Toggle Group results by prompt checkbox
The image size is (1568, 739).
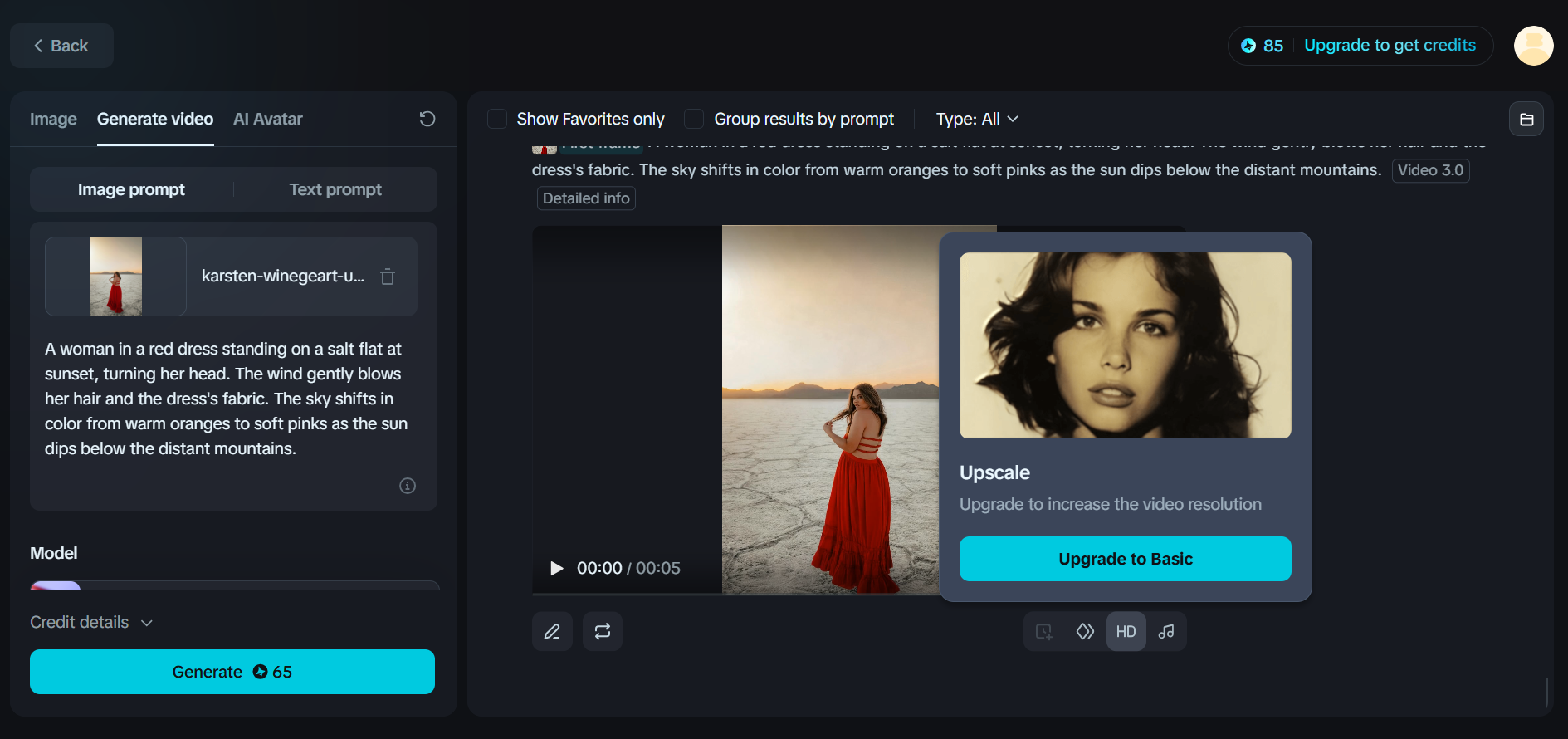pyautogui.click(x=694, y=119)
